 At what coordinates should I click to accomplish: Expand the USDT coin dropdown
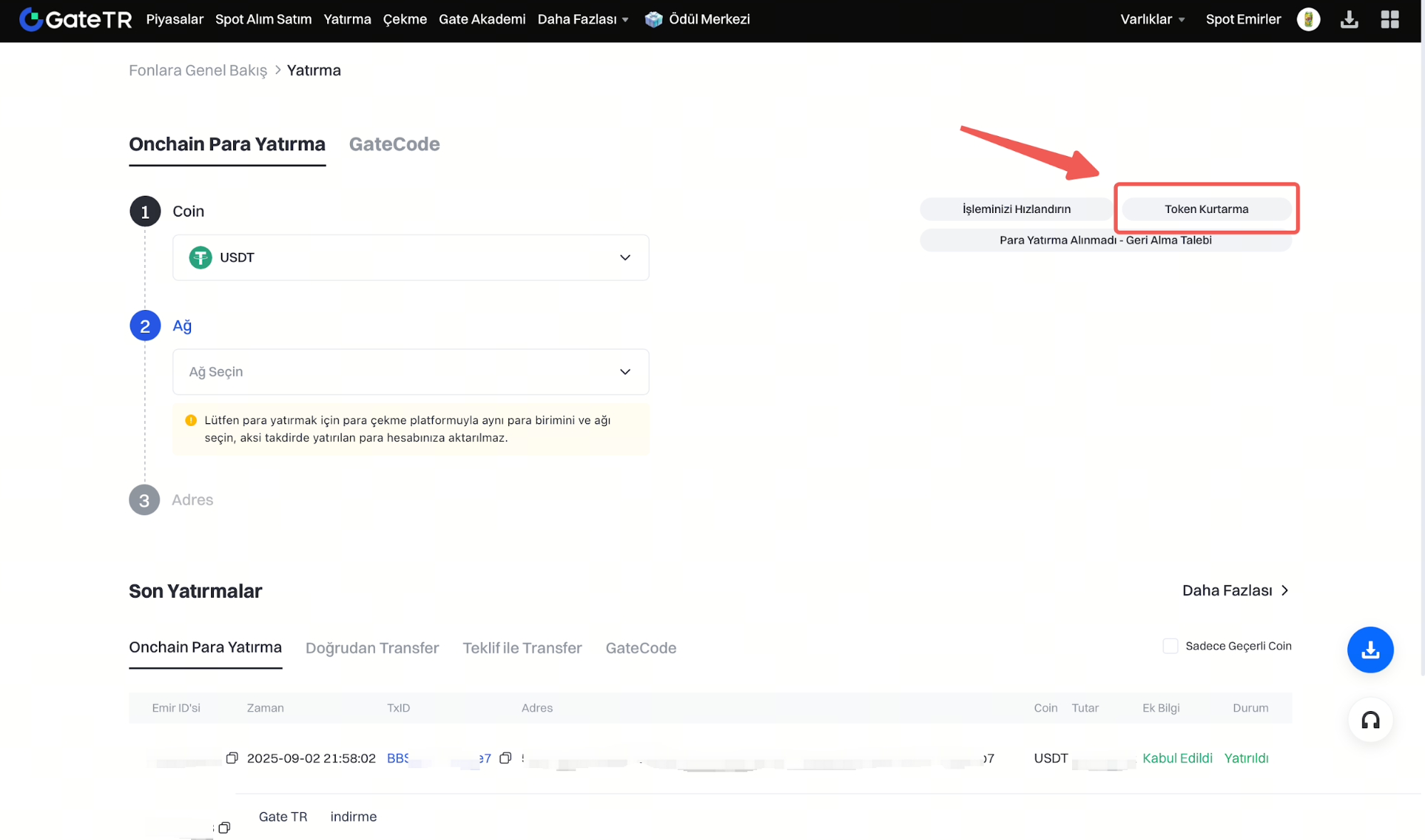(x=411, y=257)
